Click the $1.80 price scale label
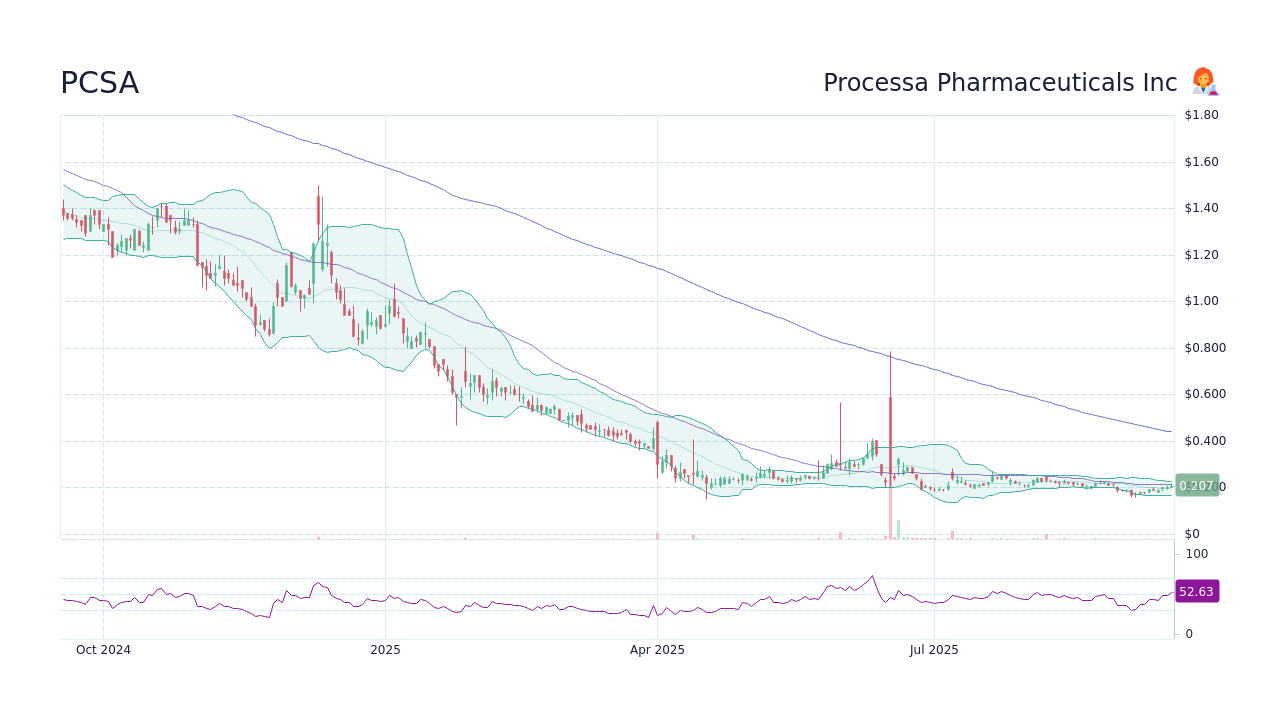This screenshot has width=1280, height=720. pos(1200,114)
